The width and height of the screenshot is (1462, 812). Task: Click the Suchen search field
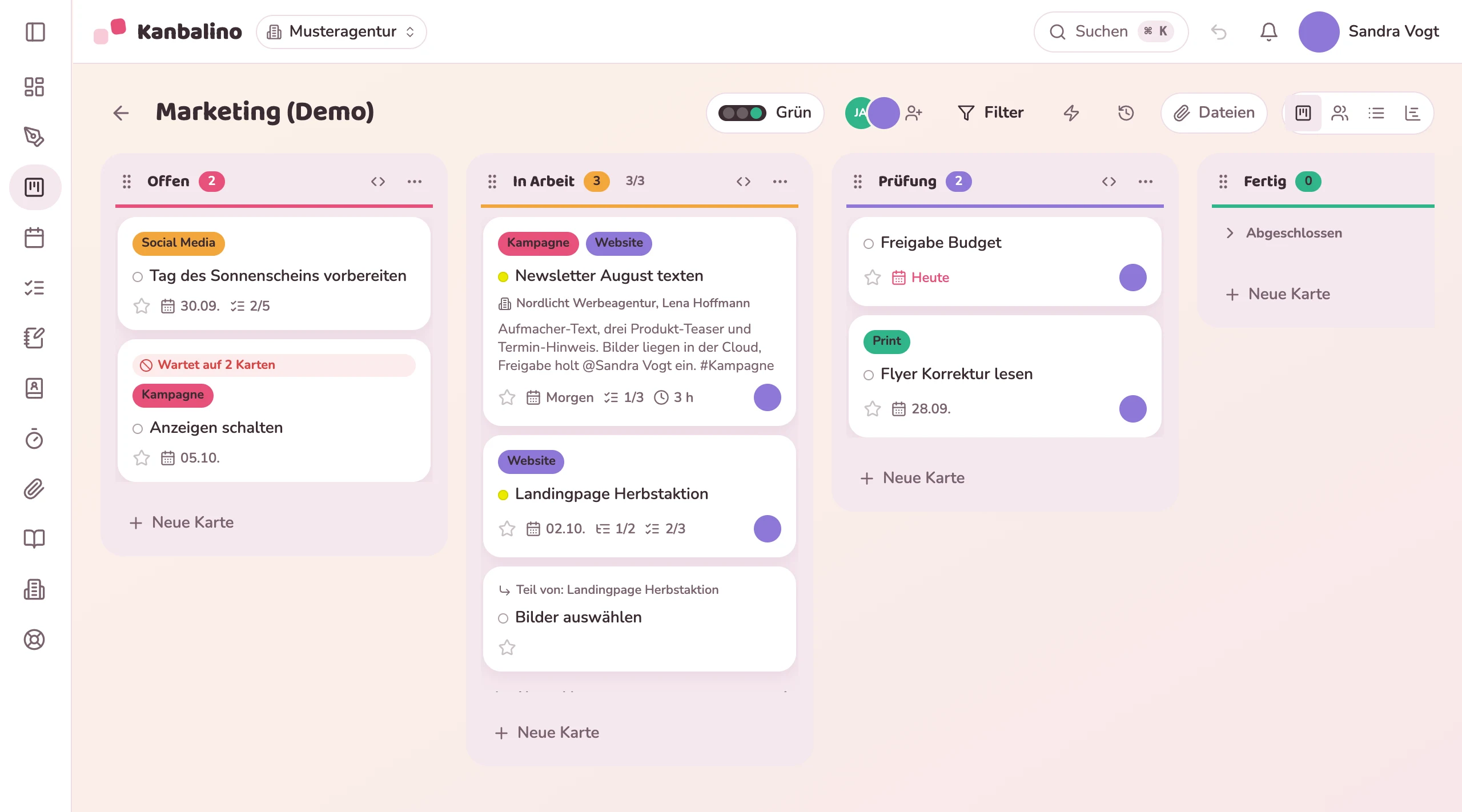tap(1111, 32)
